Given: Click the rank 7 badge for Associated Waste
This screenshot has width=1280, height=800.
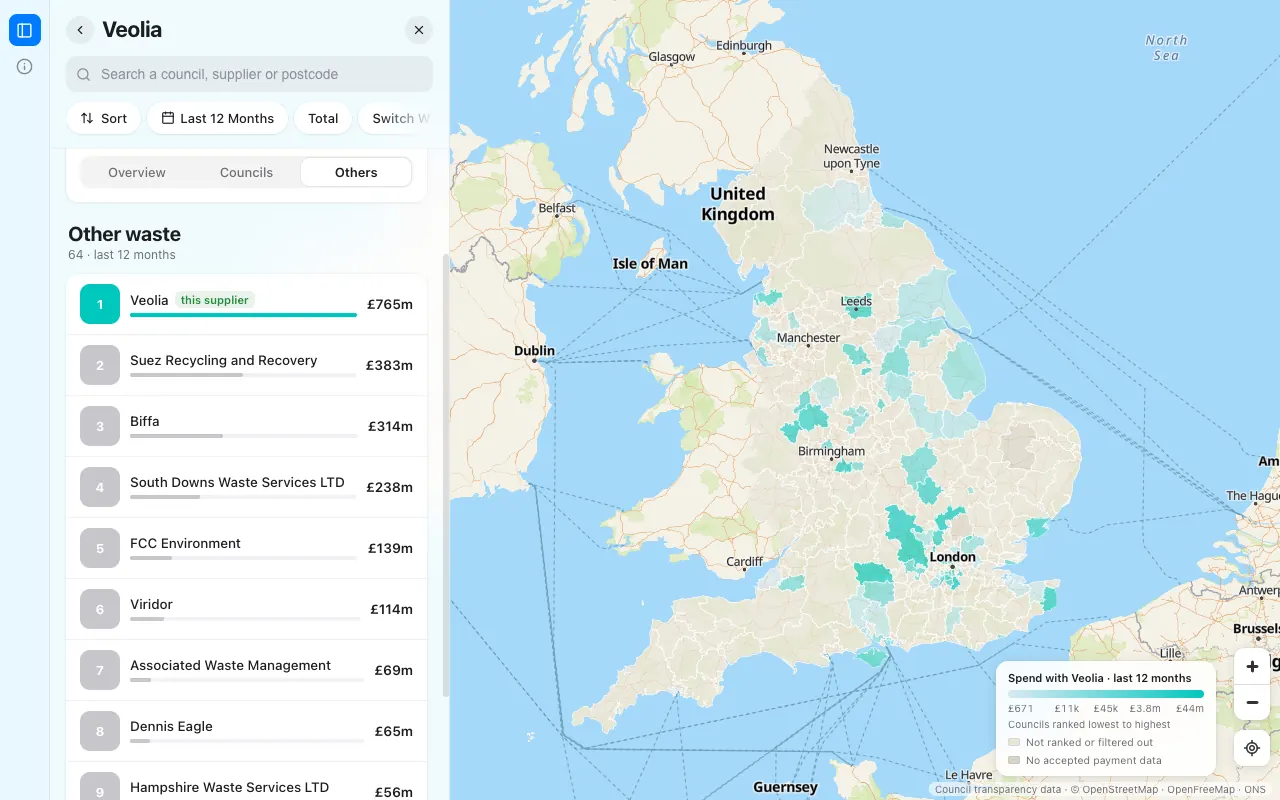Looking at the screenshot, I should (x=100, y=670).
